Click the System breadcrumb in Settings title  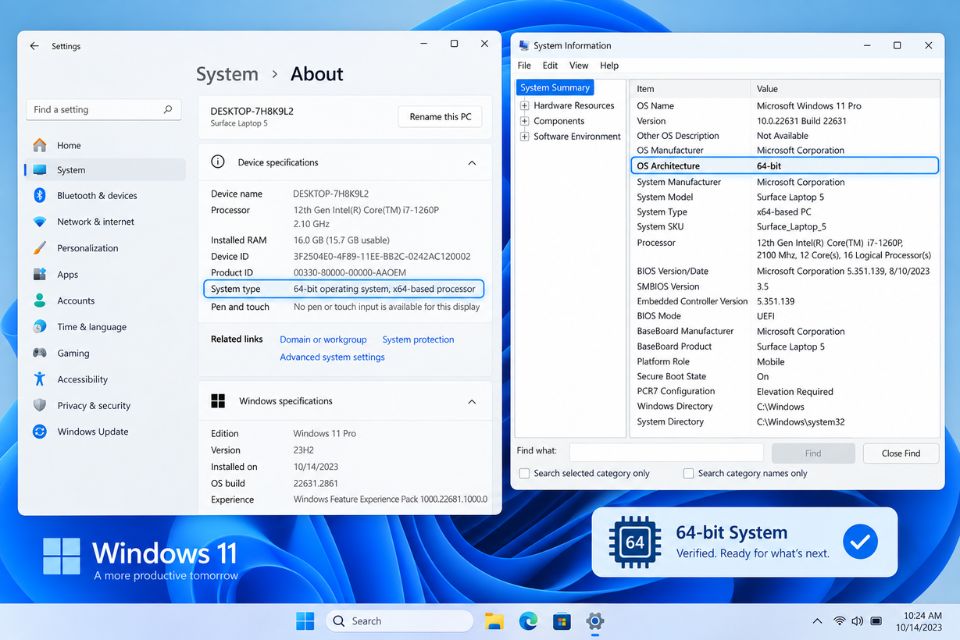pos(227,74)
